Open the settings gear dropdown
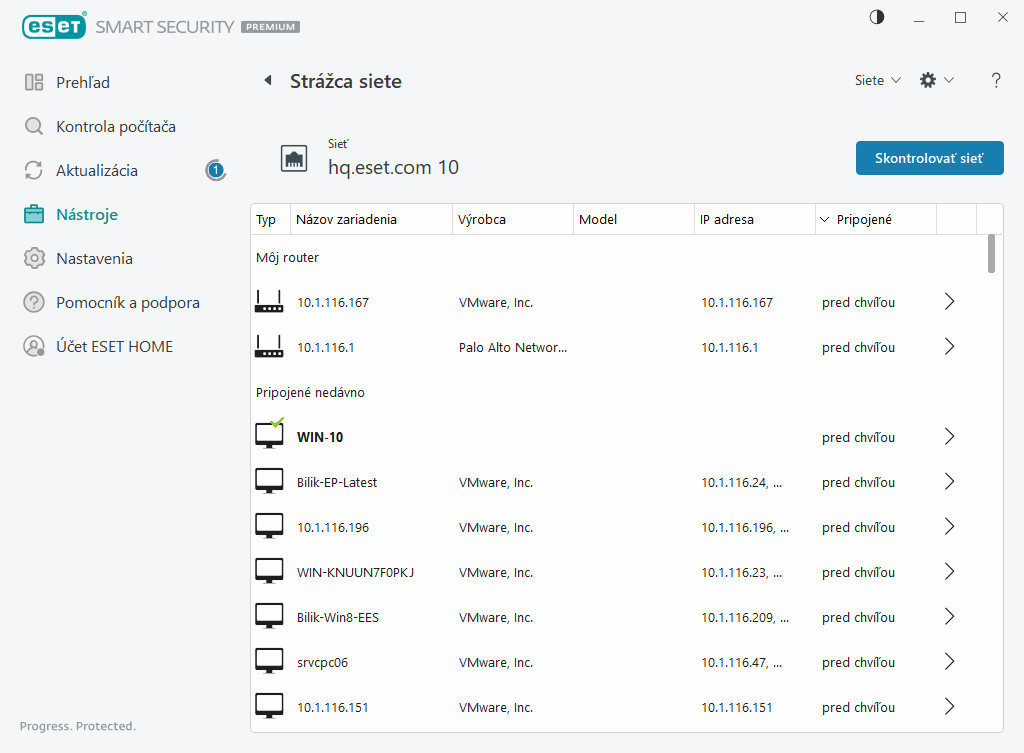 pos(936,81)
